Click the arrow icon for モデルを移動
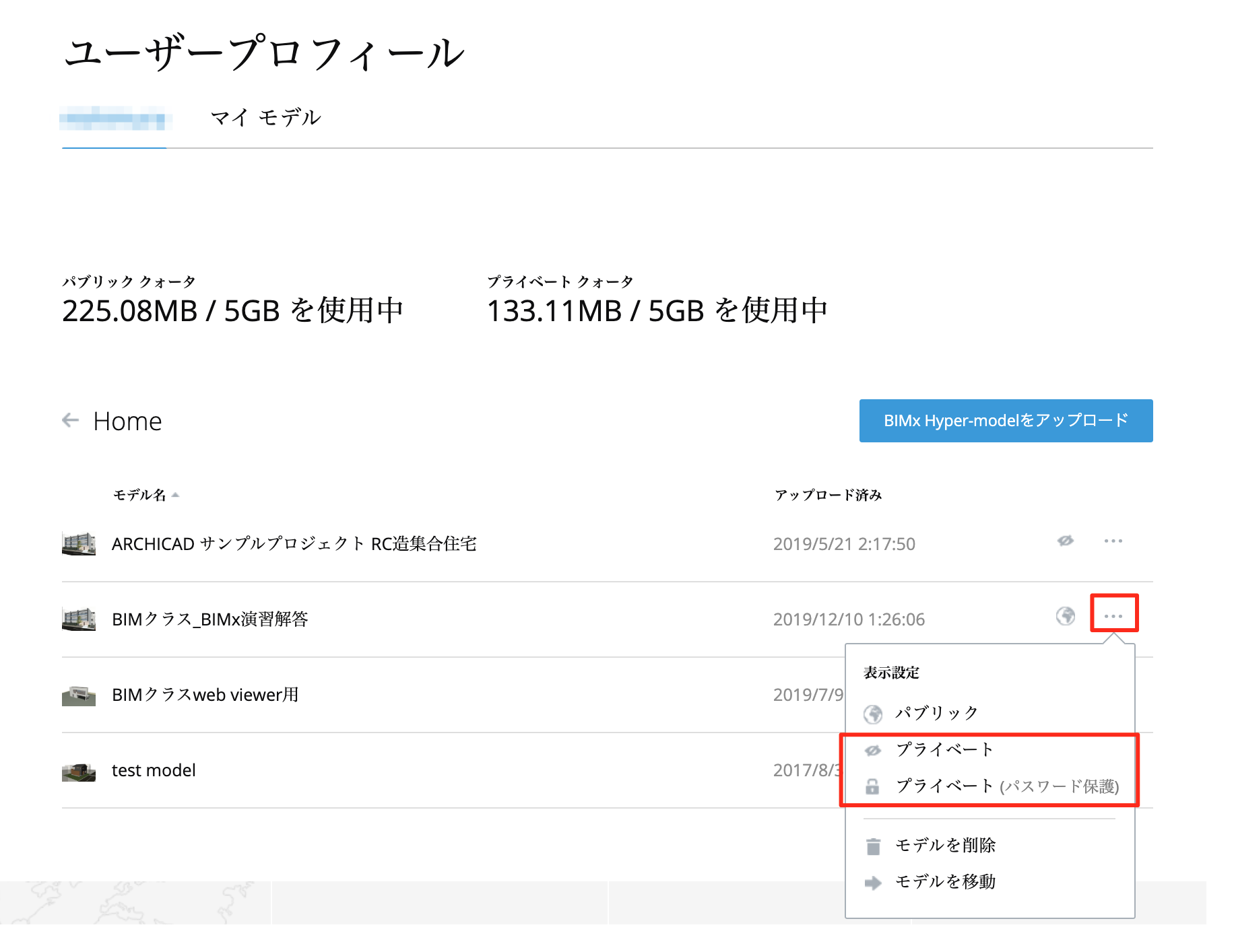Screen dimensions: 1234x952 [x=873, y=883]
